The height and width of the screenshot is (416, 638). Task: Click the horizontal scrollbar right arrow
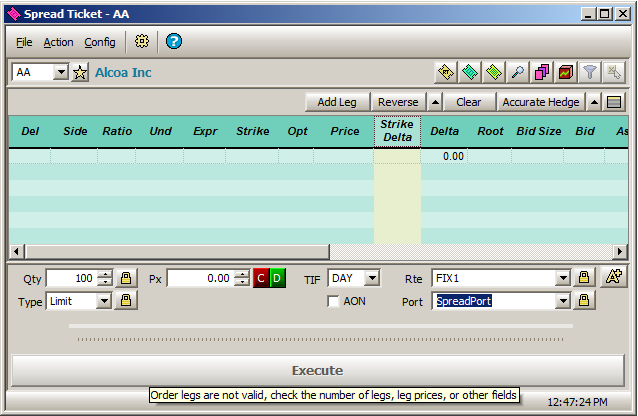620,252
